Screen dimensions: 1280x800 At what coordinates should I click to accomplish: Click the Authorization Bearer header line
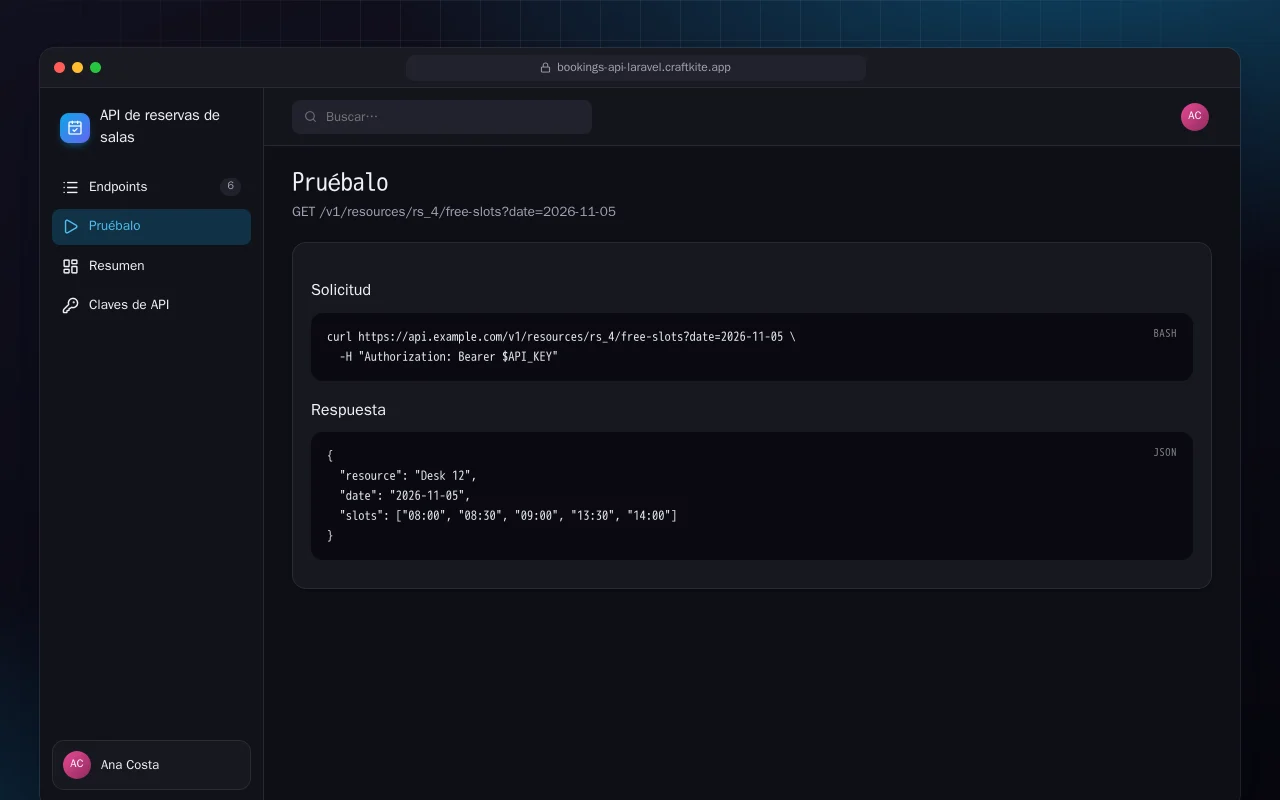pyautogui.click(x=449, y=357)
